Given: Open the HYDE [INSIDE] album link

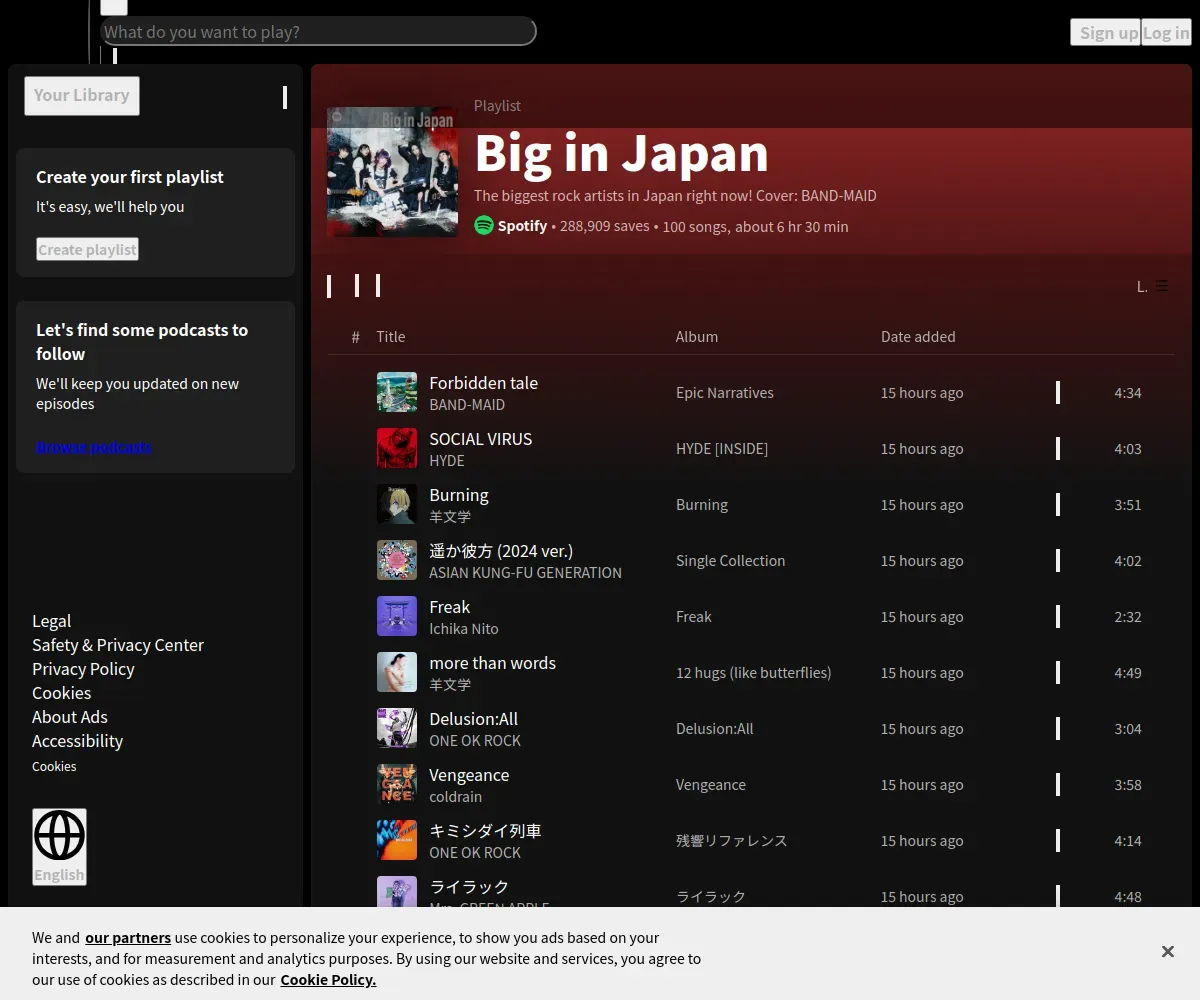Looking at the screenshot, I should tap(722, 448).
